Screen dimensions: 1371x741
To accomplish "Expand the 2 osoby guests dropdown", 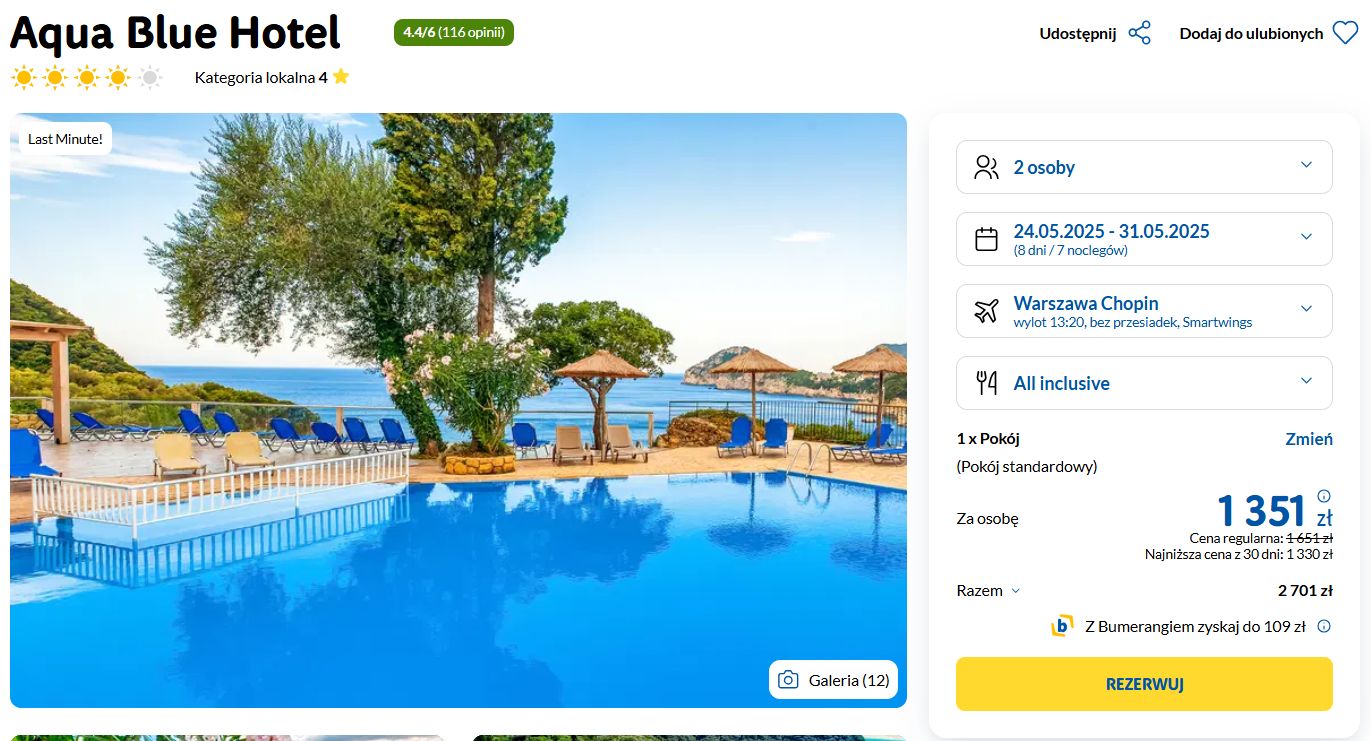I will coord(1144,167).
